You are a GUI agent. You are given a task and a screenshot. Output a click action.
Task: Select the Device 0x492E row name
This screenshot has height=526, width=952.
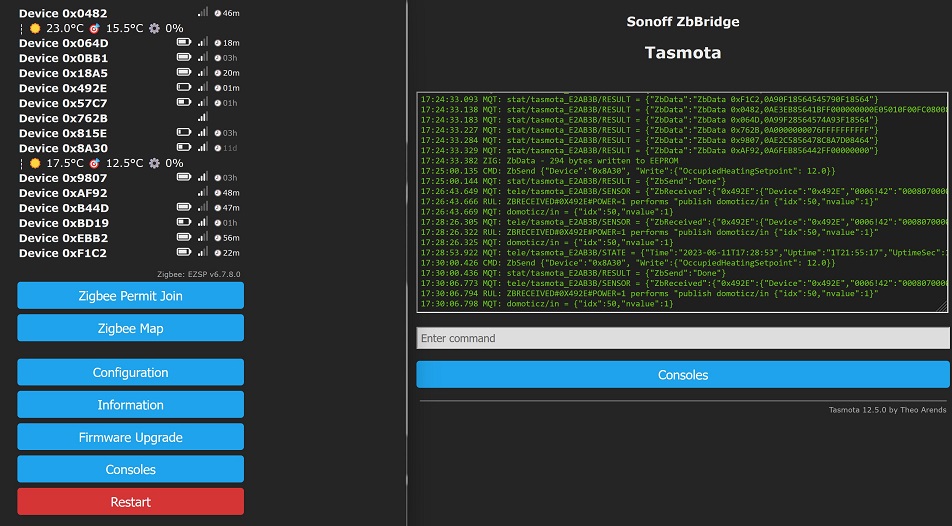[x=63, y=88]
